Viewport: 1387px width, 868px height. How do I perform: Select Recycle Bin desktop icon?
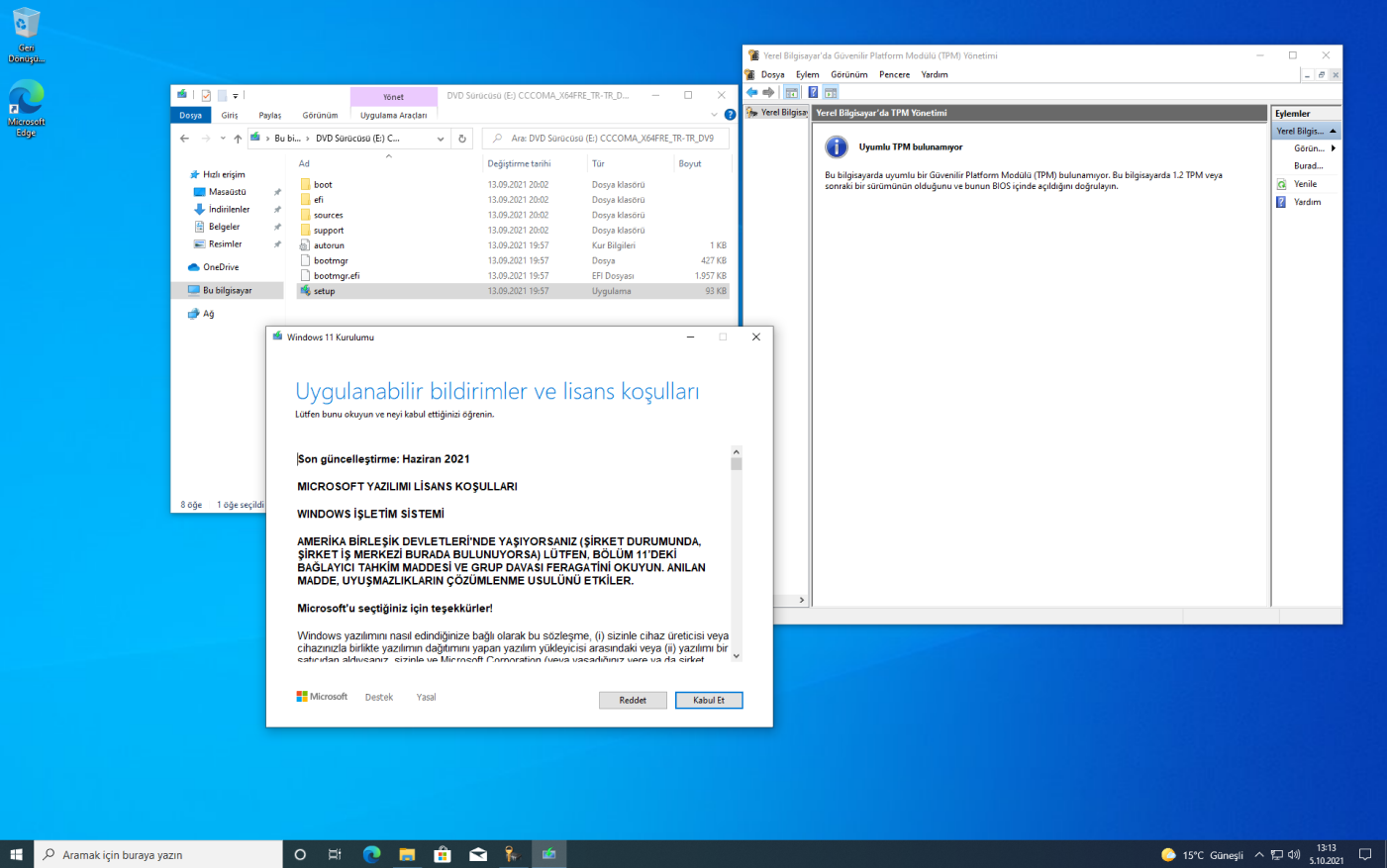26,36
